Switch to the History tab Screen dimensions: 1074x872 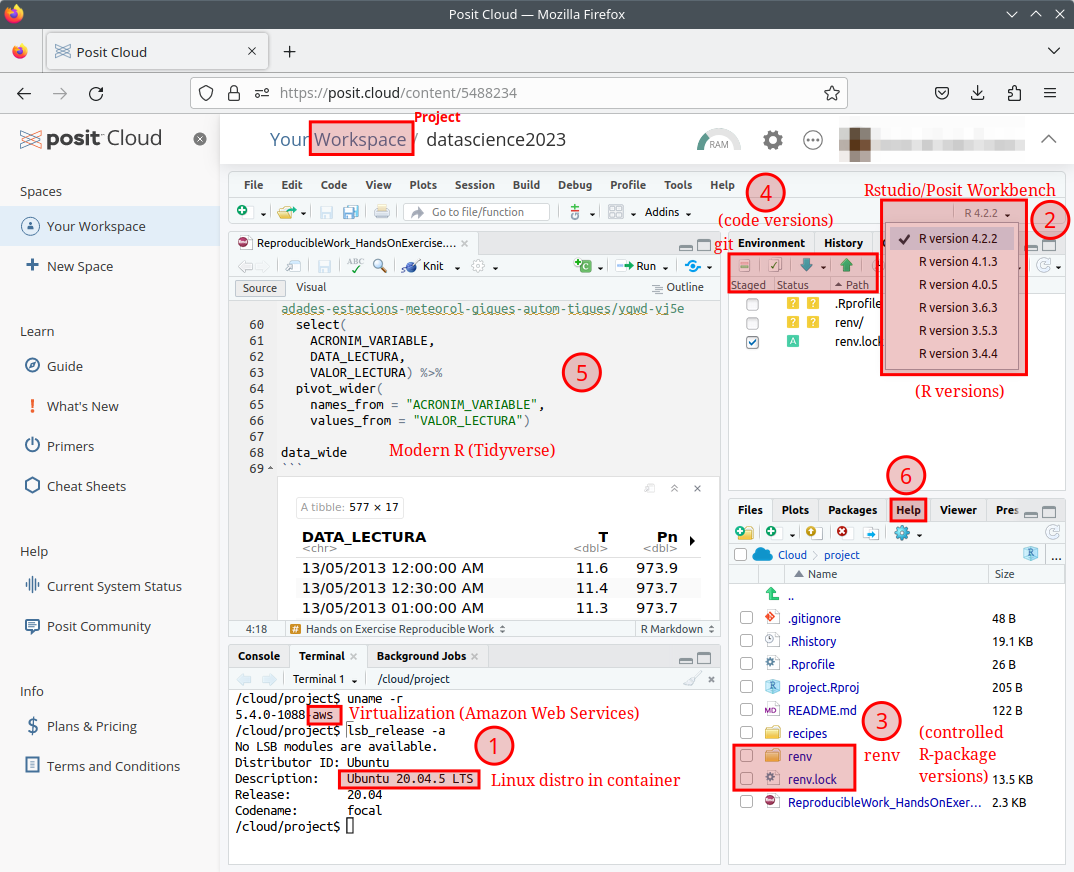point(843,243)
